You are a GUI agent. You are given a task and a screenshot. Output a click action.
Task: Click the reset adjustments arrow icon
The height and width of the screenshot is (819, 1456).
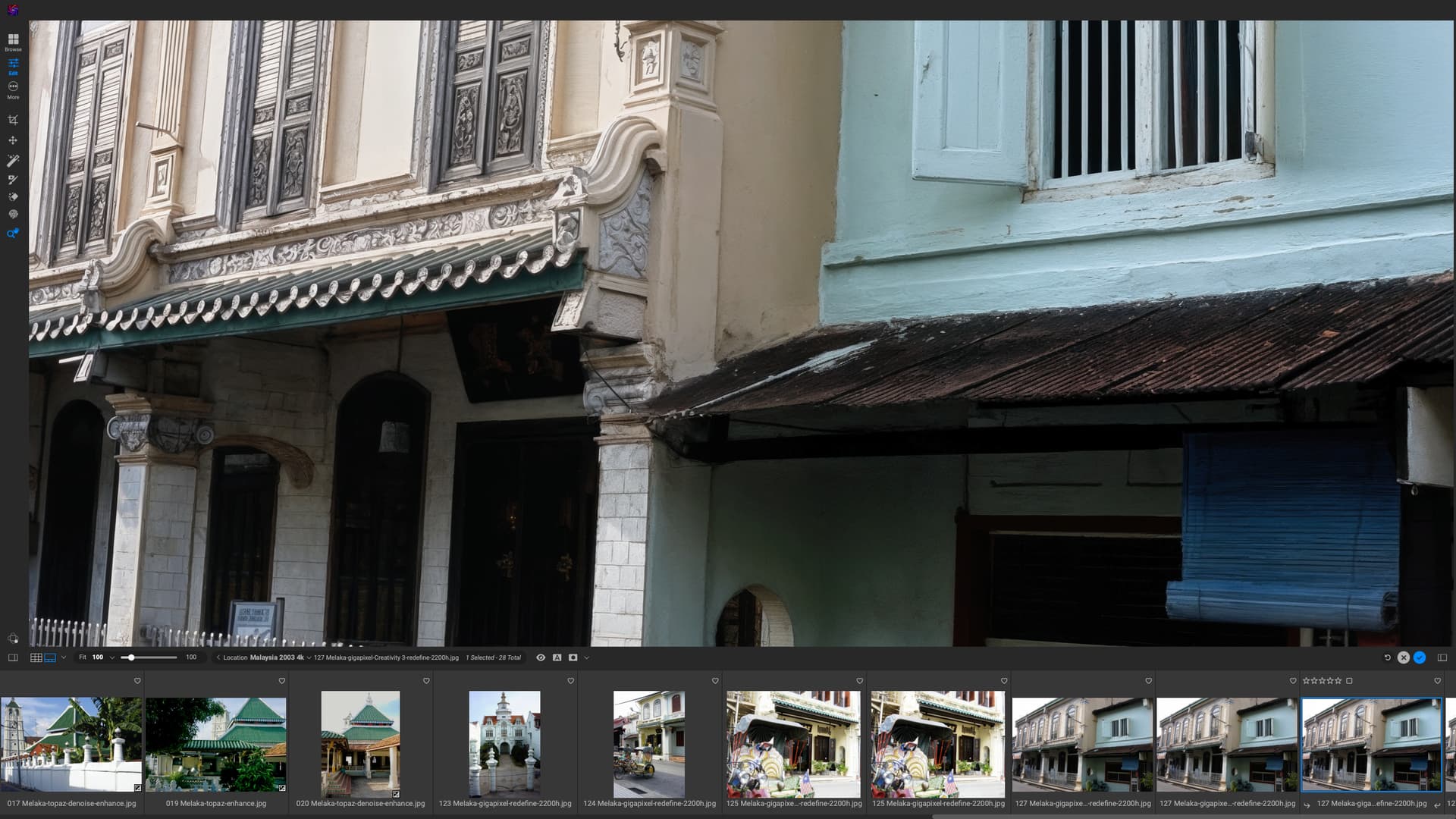click(x=1387, y=657)
